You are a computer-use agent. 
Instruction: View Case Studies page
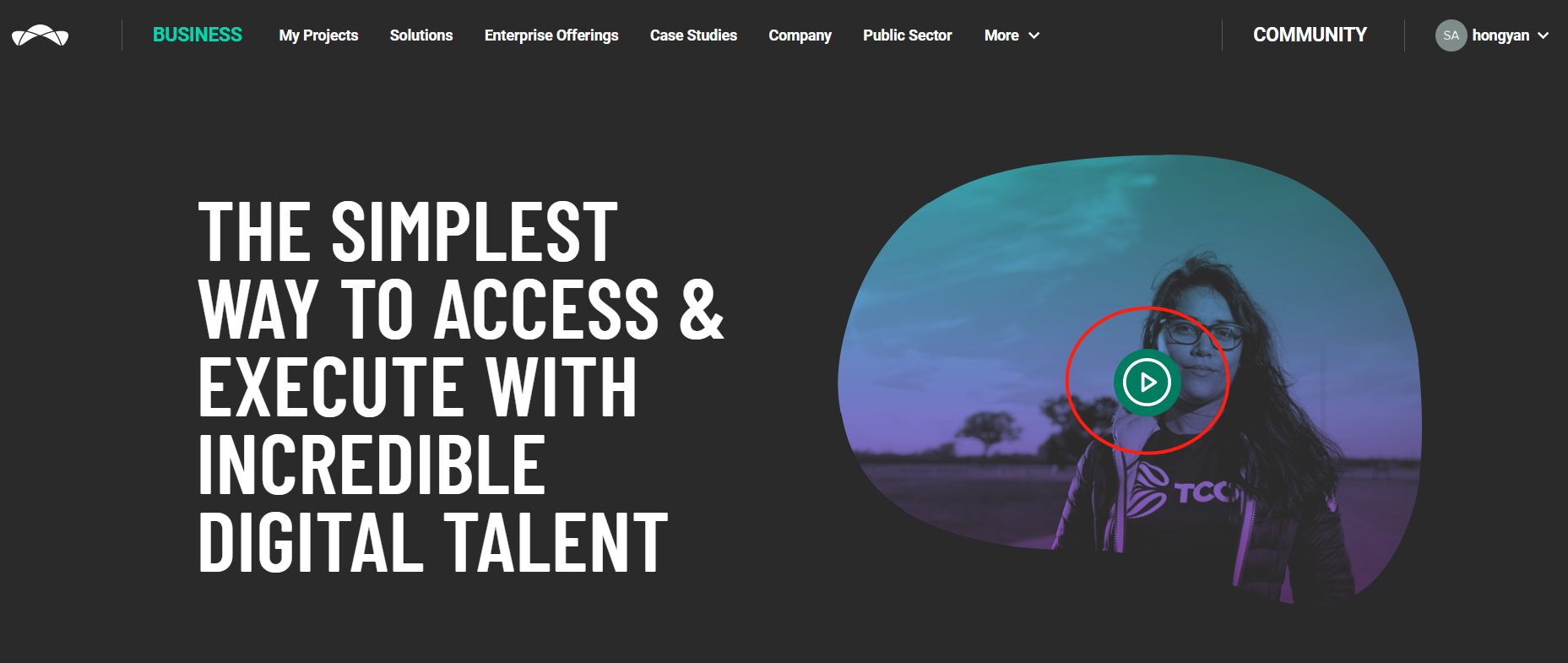coord(693,35)
